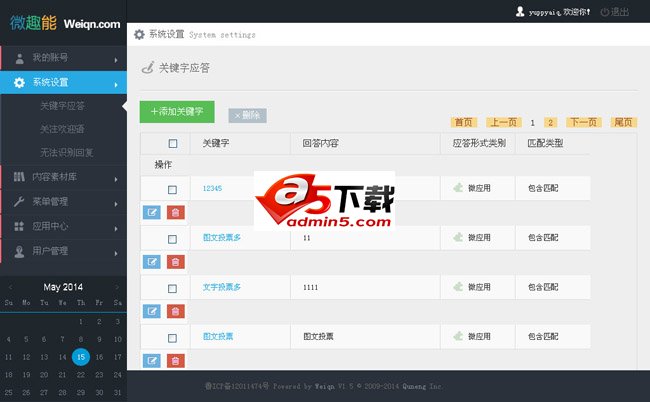Click the 微应用 icon in 图文投票 row
This screenshot has width=650, height=402.
[458, 336]
